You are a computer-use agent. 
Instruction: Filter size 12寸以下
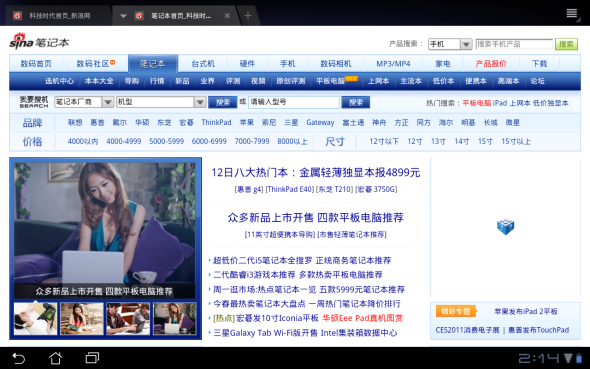click(384, 141)
